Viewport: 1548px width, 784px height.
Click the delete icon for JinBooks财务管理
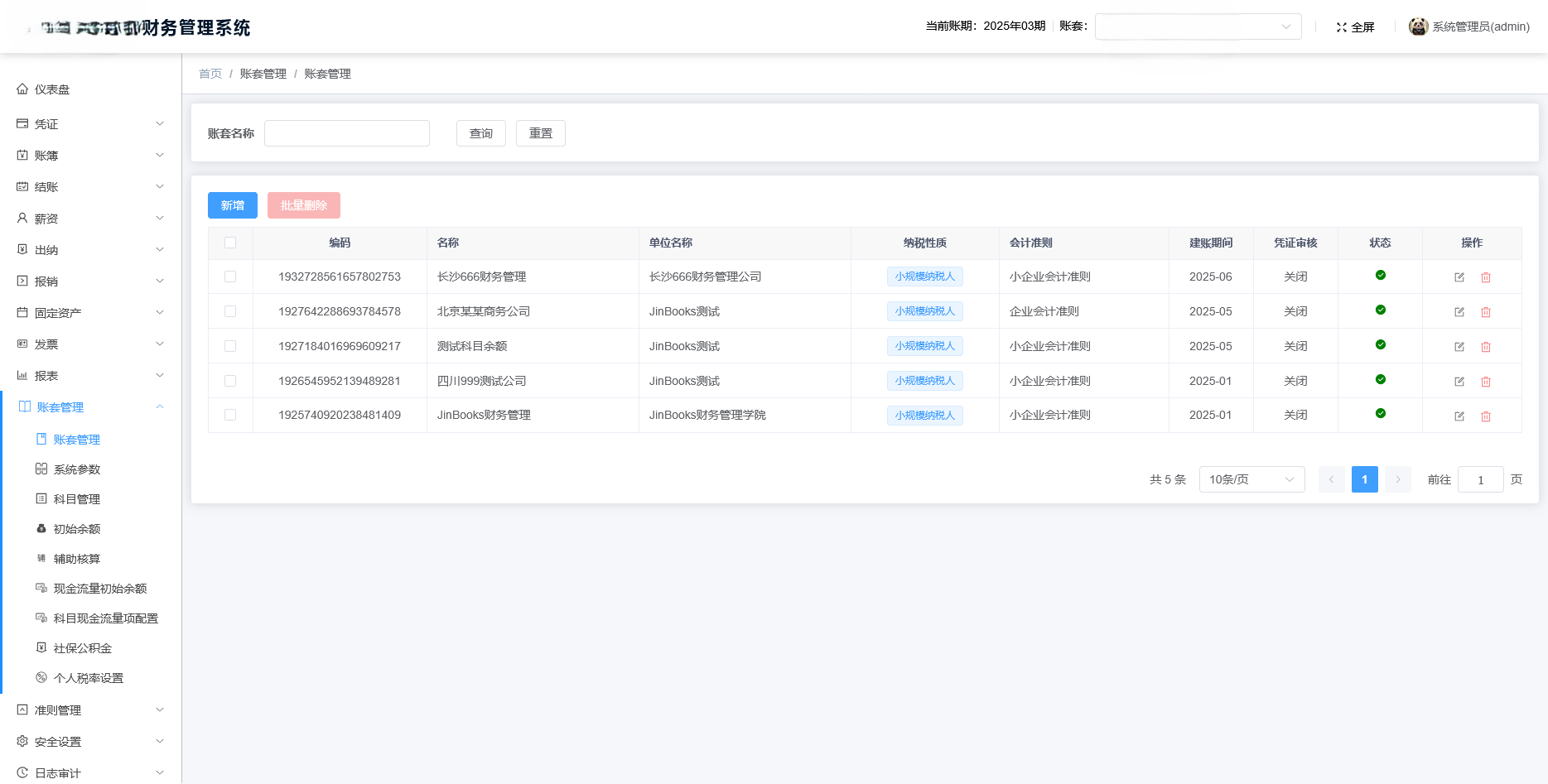(1485, 416)
